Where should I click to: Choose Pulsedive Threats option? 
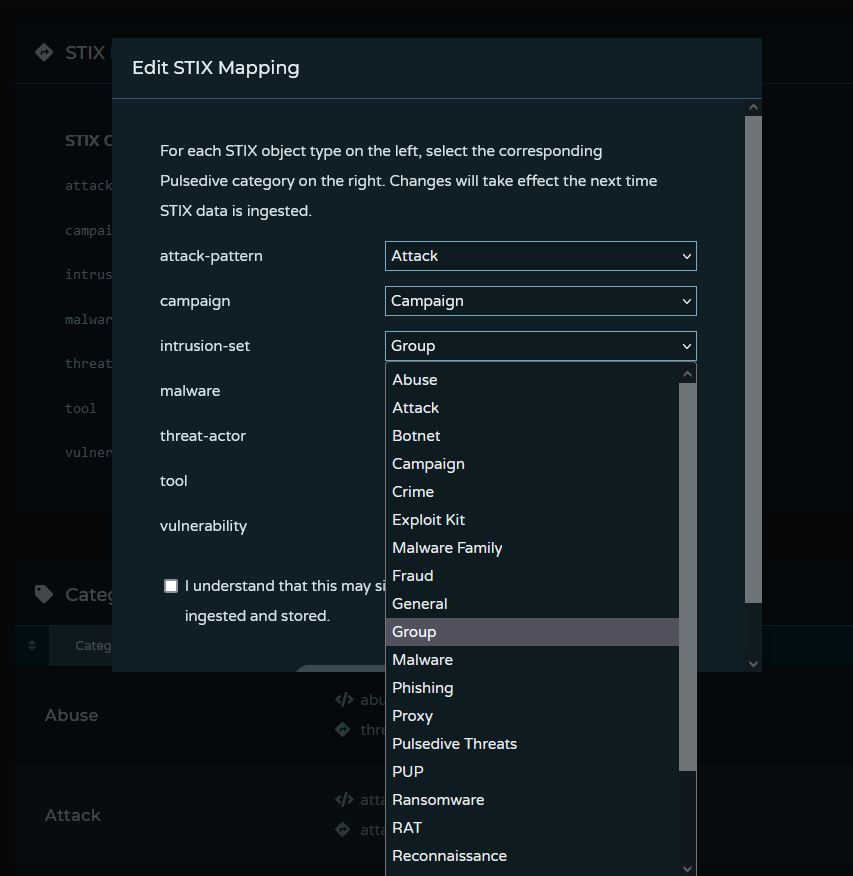pos(532,744)
